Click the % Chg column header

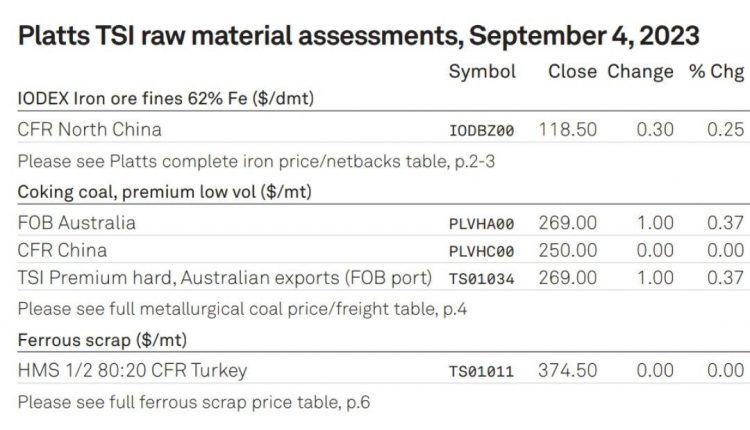click(717, 72)
